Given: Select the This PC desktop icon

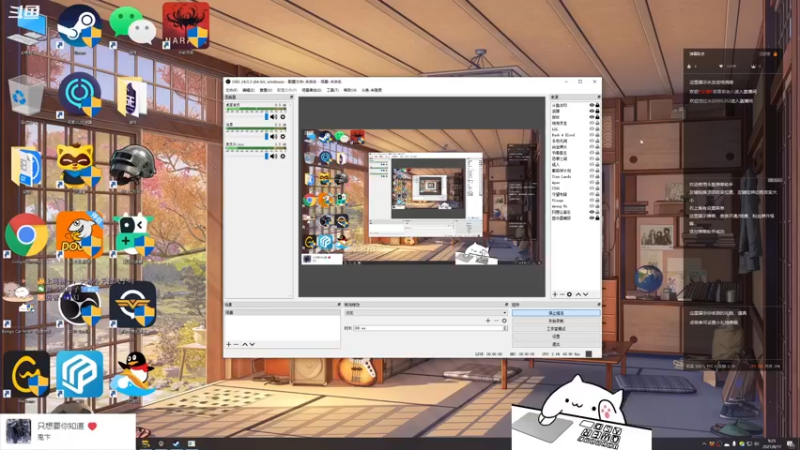Looking at the screenshot, I should pos(27,27).
